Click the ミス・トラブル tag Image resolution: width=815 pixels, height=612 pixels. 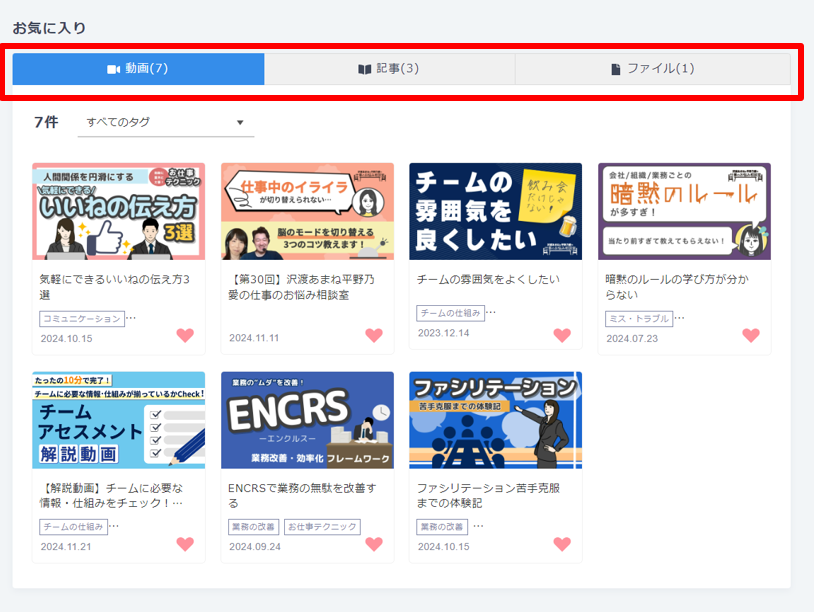(x=637, y=319)
